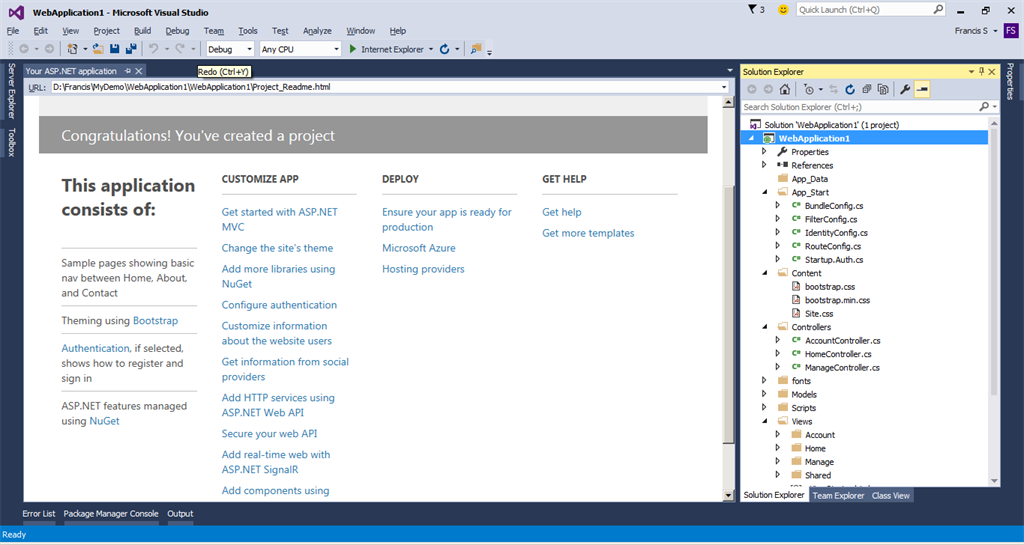Click the notifications flag icon

[752, 9]
